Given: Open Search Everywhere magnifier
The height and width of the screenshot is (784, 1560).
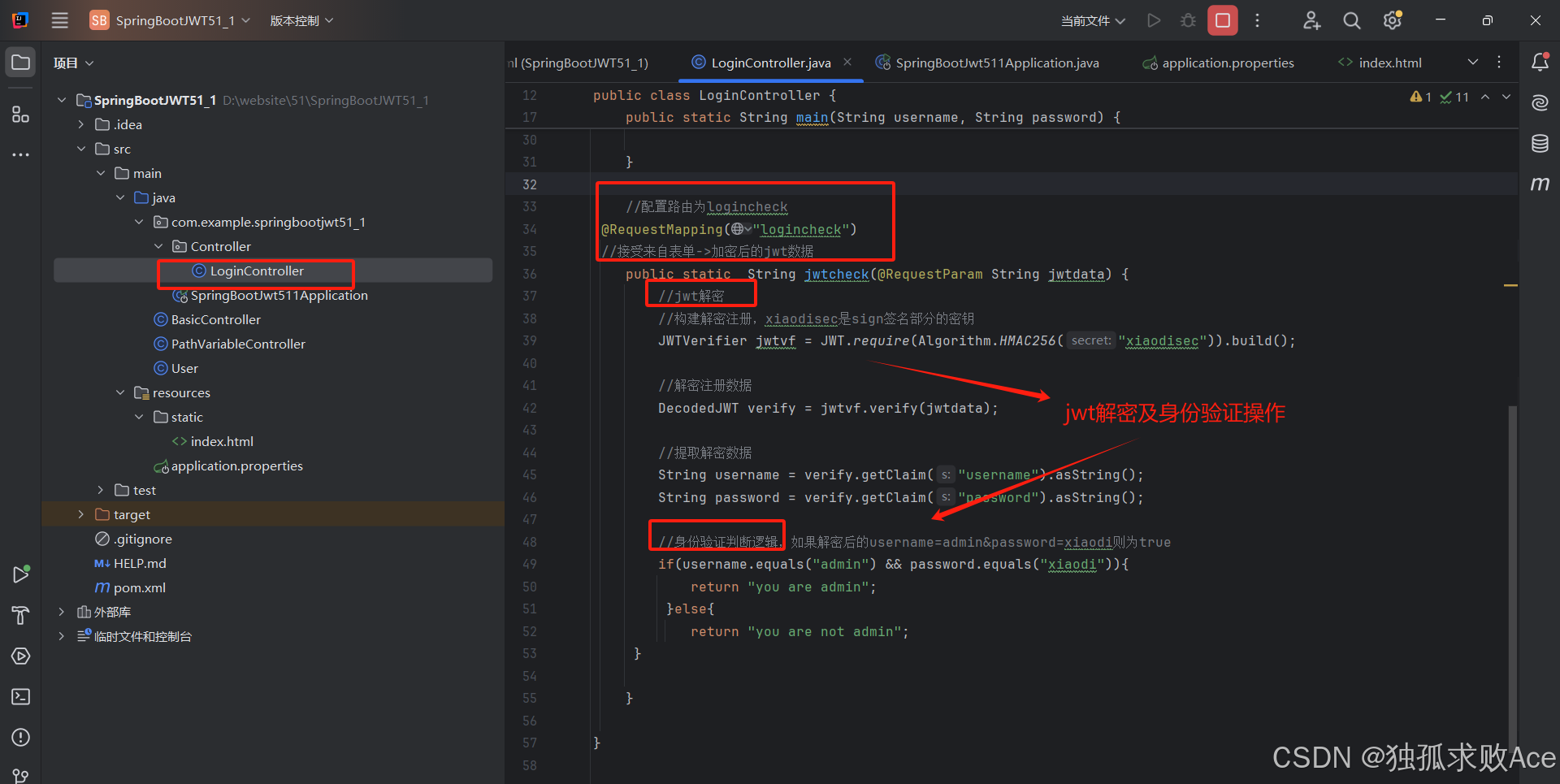Looking at the screenshot, I should click(1351, 20).
